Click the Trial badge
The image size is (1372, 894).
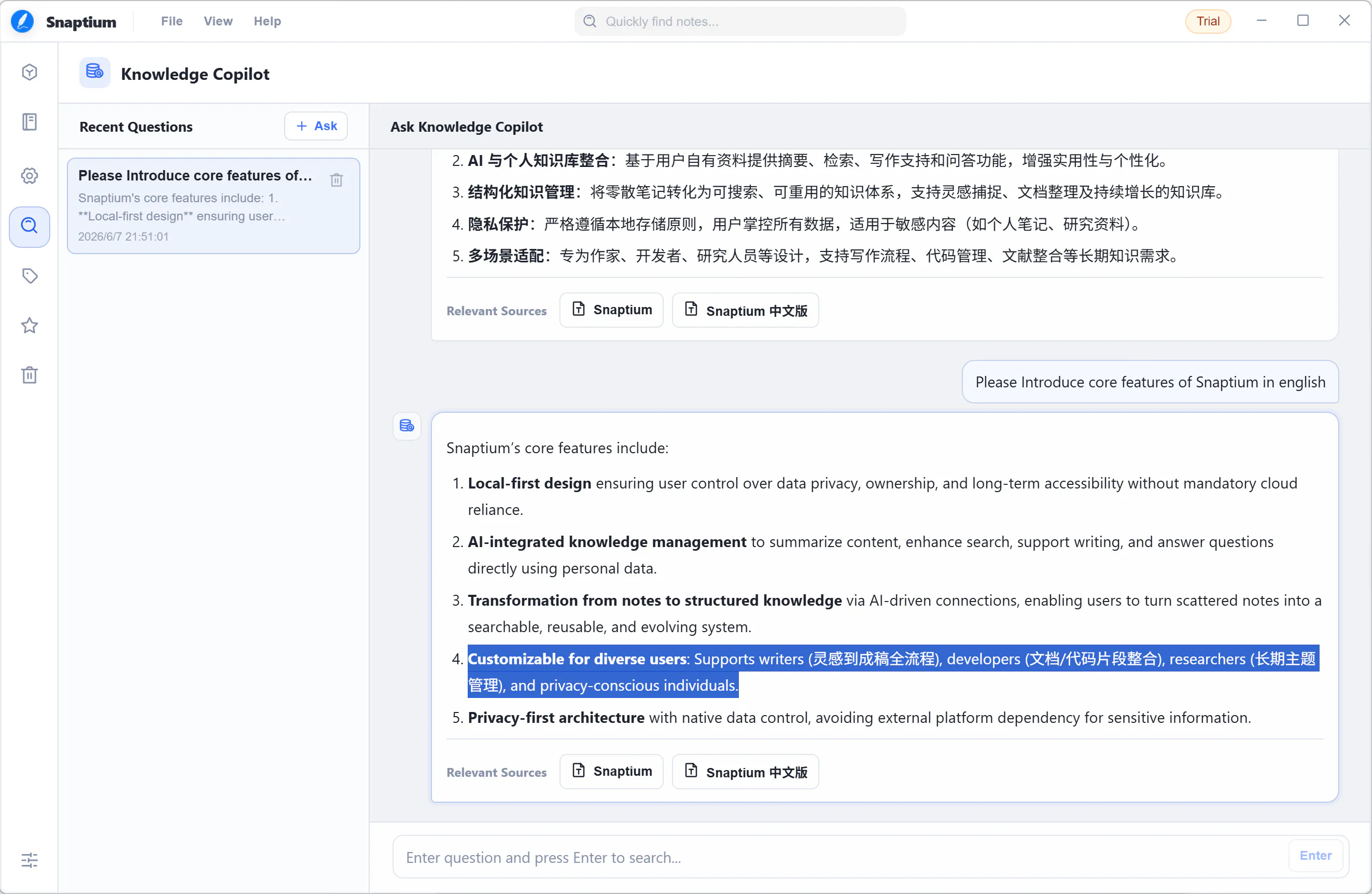tap(1208, 21)
